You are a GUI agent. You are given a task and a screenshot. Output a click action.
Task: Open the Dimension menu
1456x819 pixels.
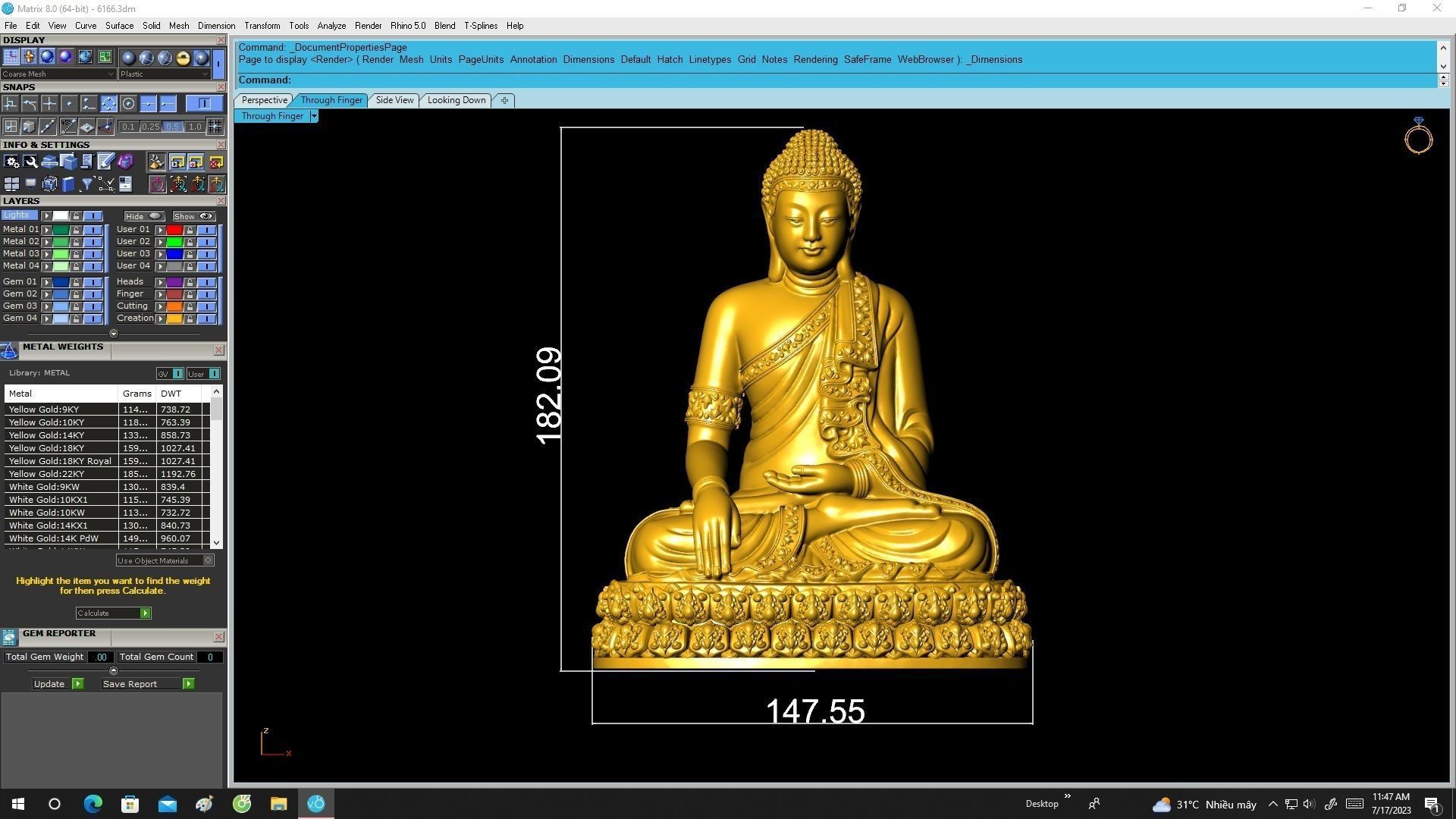[x=216, y=26]
